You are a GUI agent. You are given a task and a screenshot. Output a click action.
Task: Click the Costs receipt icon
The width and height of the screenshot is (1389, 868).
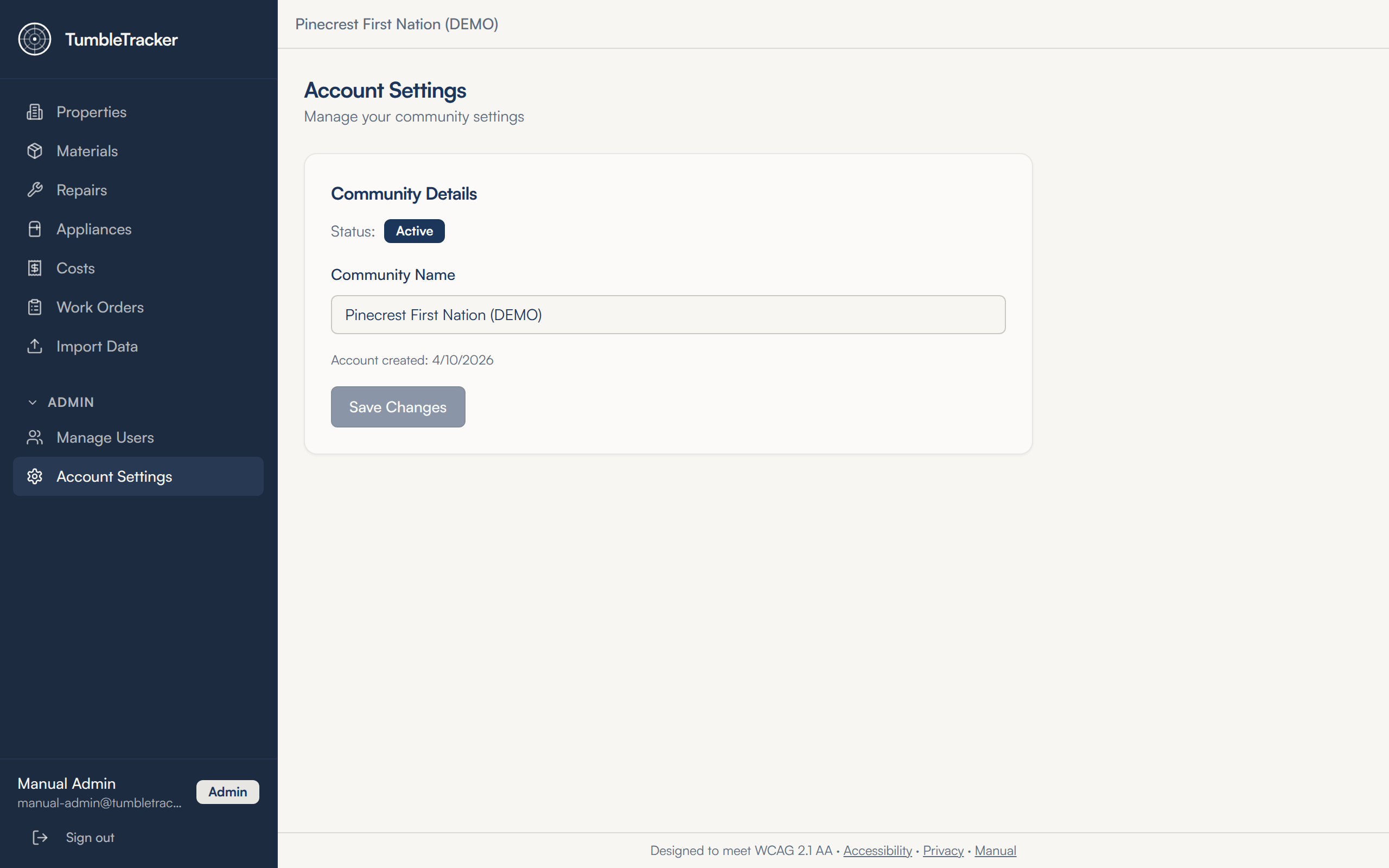[34, 268]
